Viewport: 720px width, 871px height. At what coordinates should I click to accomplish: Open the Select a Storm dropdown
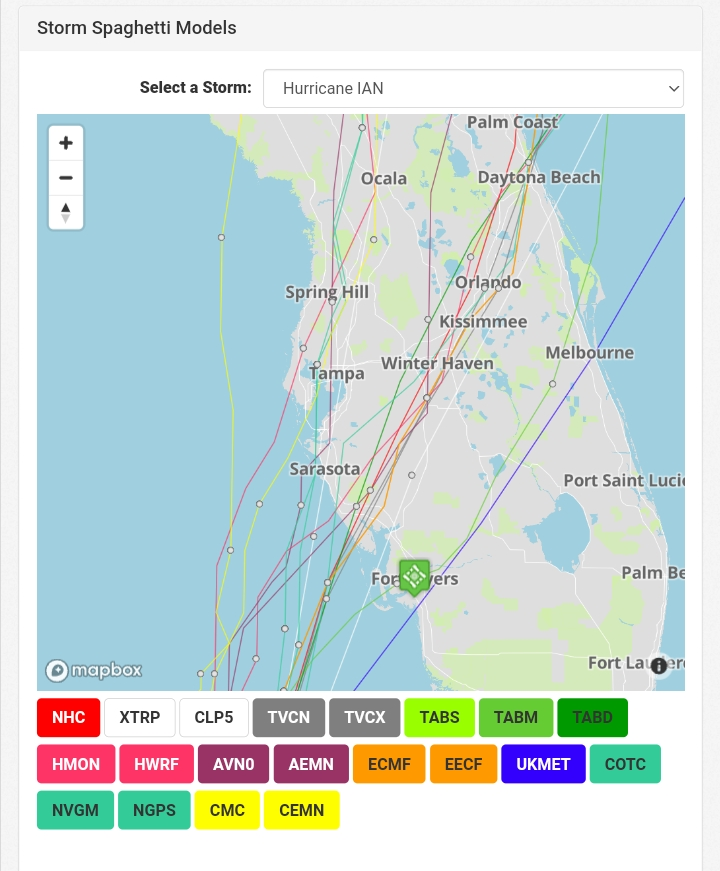[473, 88]
